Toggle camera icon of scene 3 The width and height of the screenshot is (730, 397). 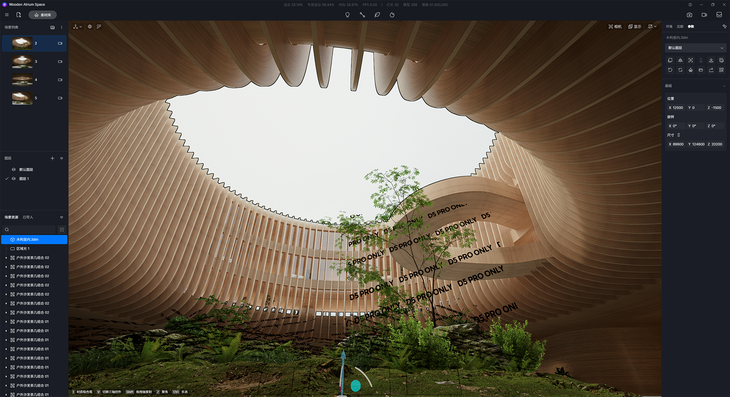click(x=60, y=61)
